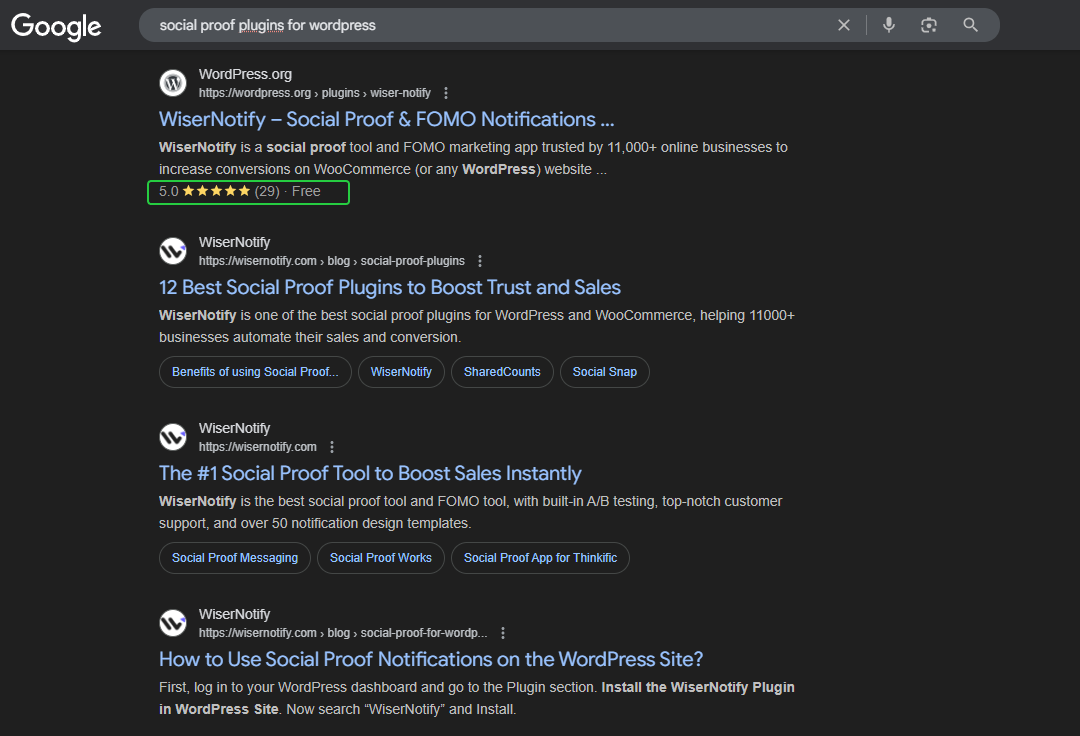The width and height of the screenshot is (1080, 736).
Task: Open three-dot menu for social-proof-plugins blog result
Action: (480, 261)
